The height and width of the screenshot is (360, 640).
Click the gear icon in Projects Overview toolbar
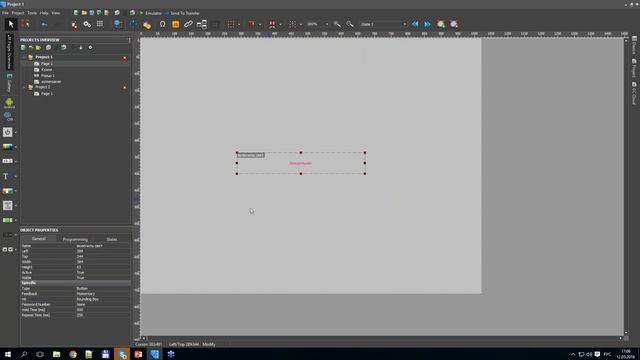pyautogui.click(x=91, y=48)
